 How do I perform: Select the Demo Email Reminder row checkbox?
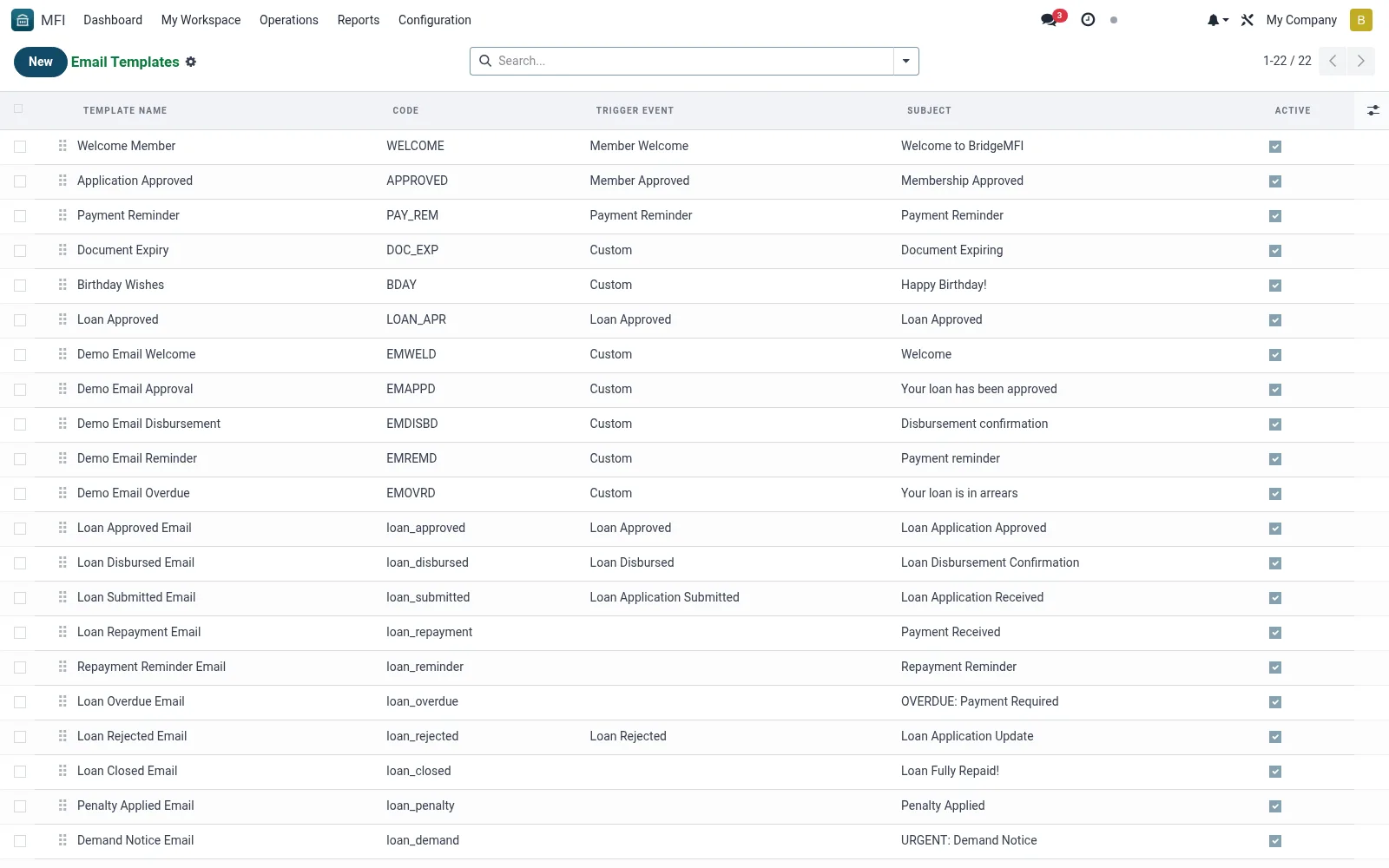pos(20,459)
